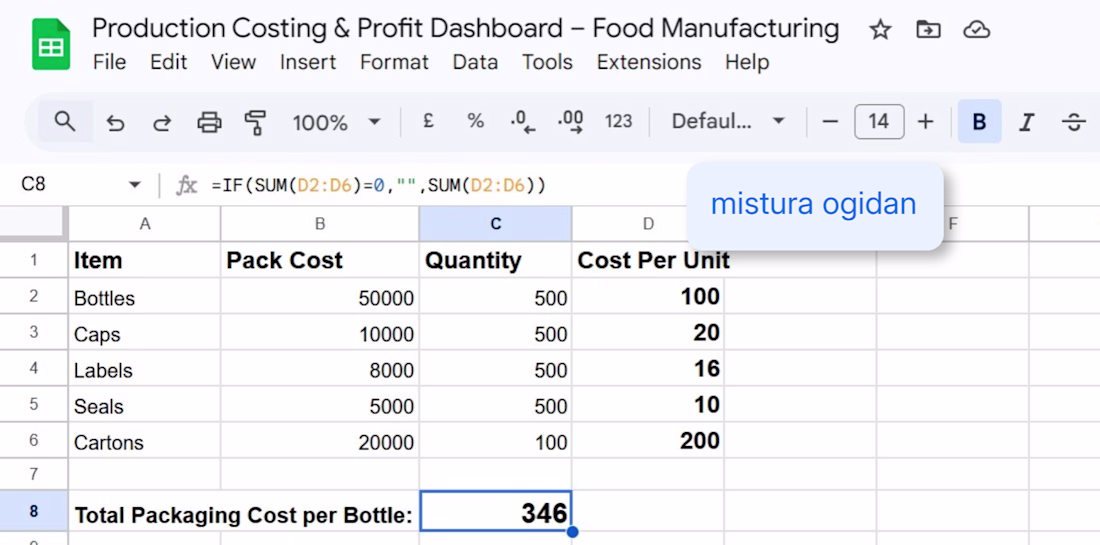Open the Google Sheets home icon
The width and height of the screenshot is (1100, 545).
[51, 46]
